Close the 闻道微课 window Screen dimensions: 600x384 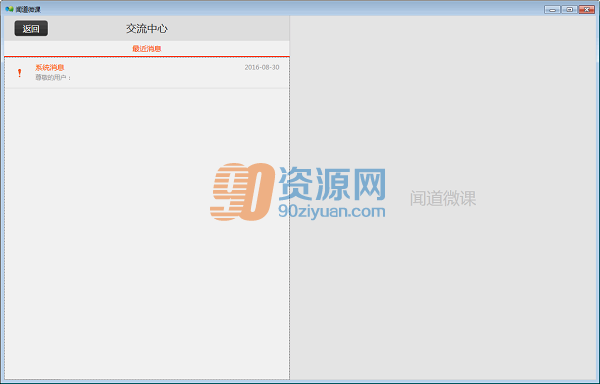[586, 9]
